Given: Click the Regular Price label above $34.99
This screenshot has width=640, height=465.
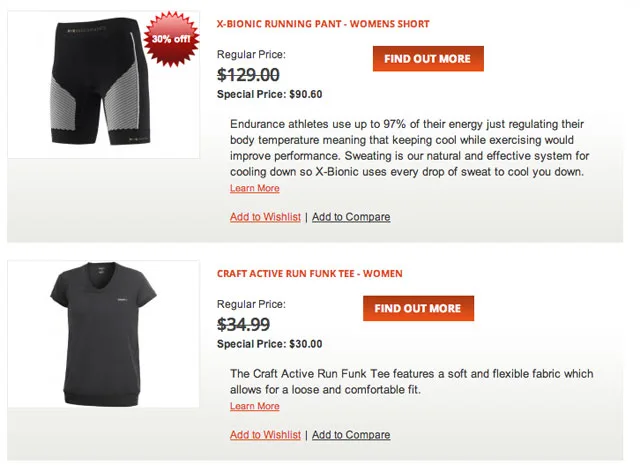Looking at the screenshot, I should pos(251,304).
